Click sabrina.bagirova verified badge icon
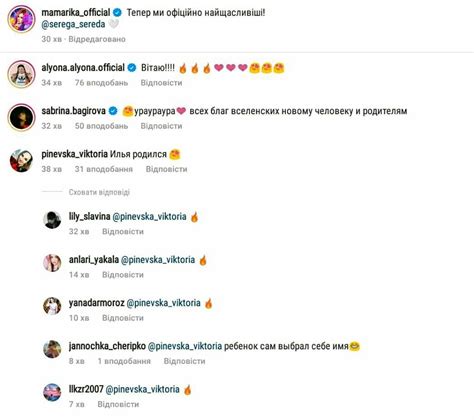474x420 pixels. click(x=113, y=111)
